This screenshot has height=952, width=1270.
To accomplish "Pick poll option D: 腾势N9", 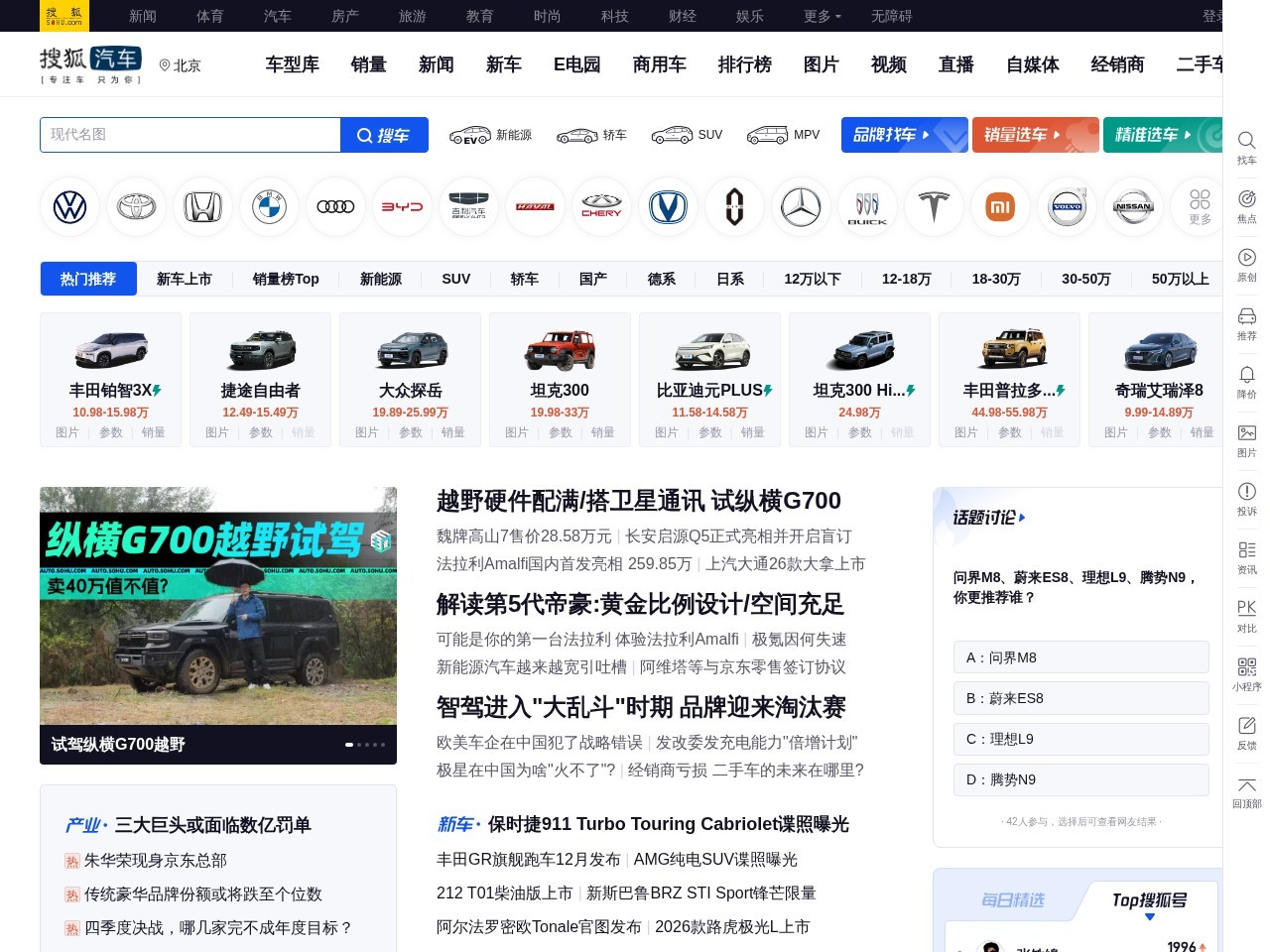I will [1080, 779].
